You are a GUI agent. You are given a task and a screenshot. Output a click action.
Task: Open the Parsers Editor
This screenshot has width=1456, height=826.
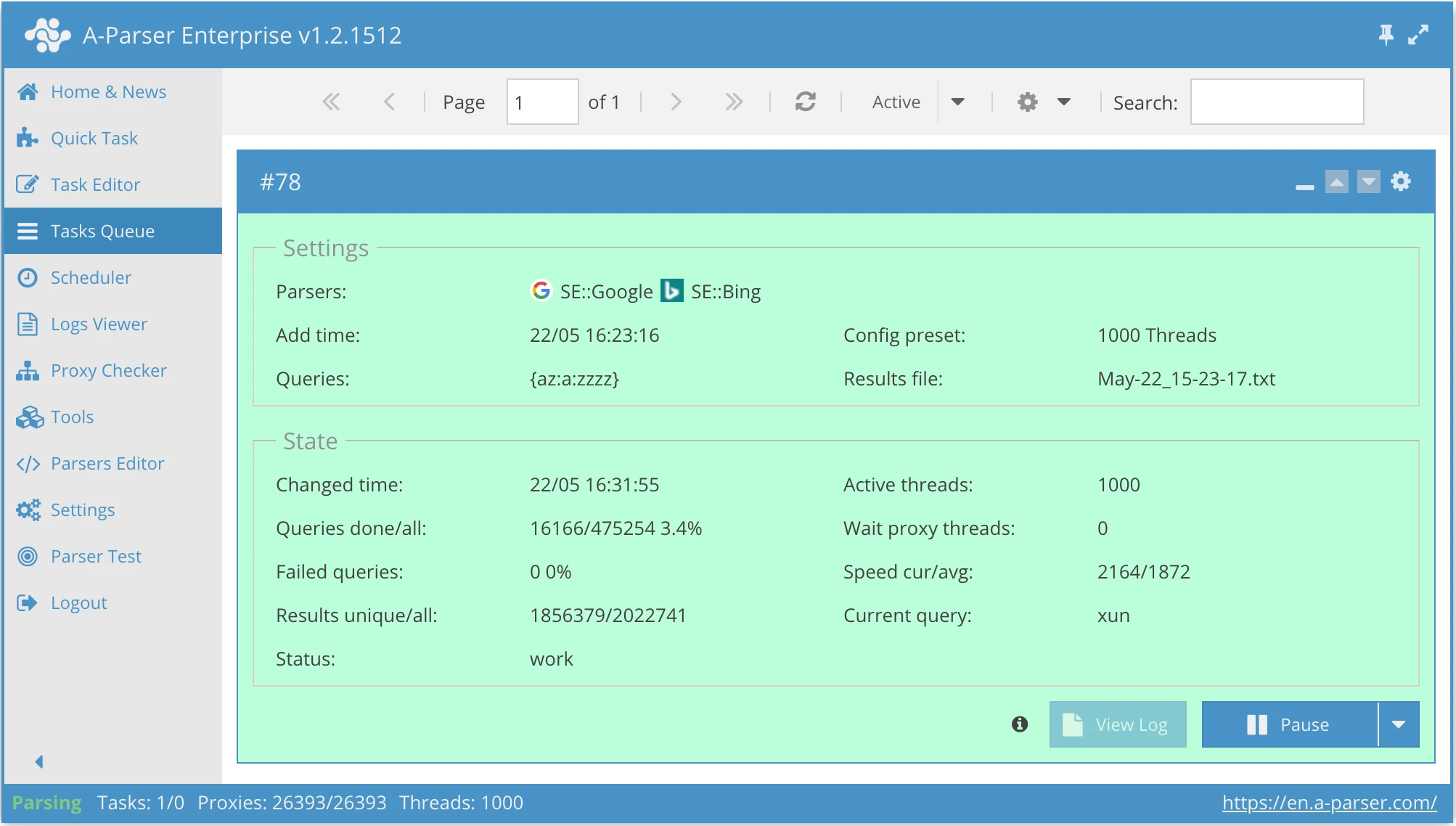point(107,463)
